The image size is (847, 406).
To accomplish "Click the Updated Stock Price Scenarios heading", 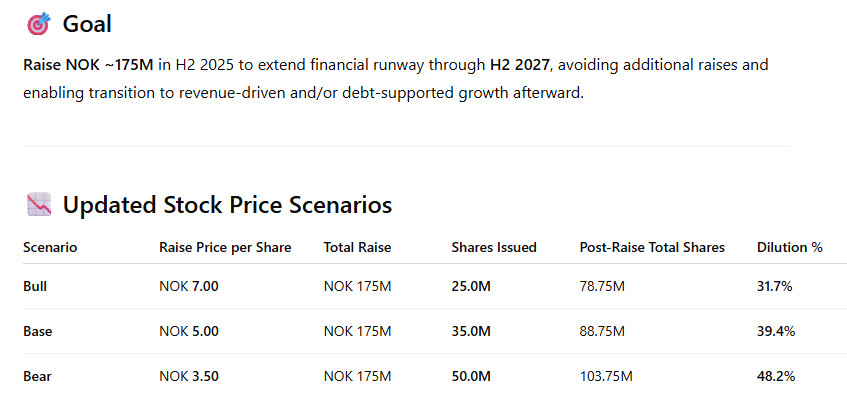I will coord(227,205).
